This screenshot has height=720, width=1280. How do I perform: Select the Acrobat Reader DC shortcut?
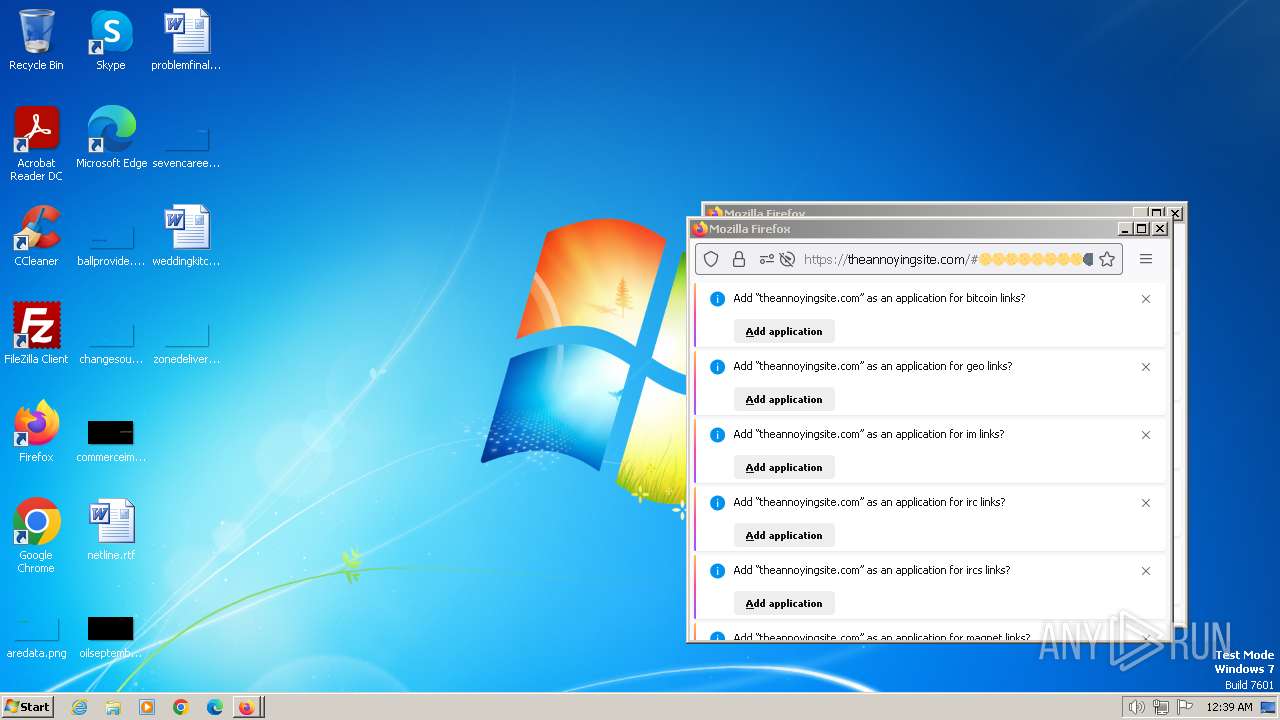coord(36,143)
